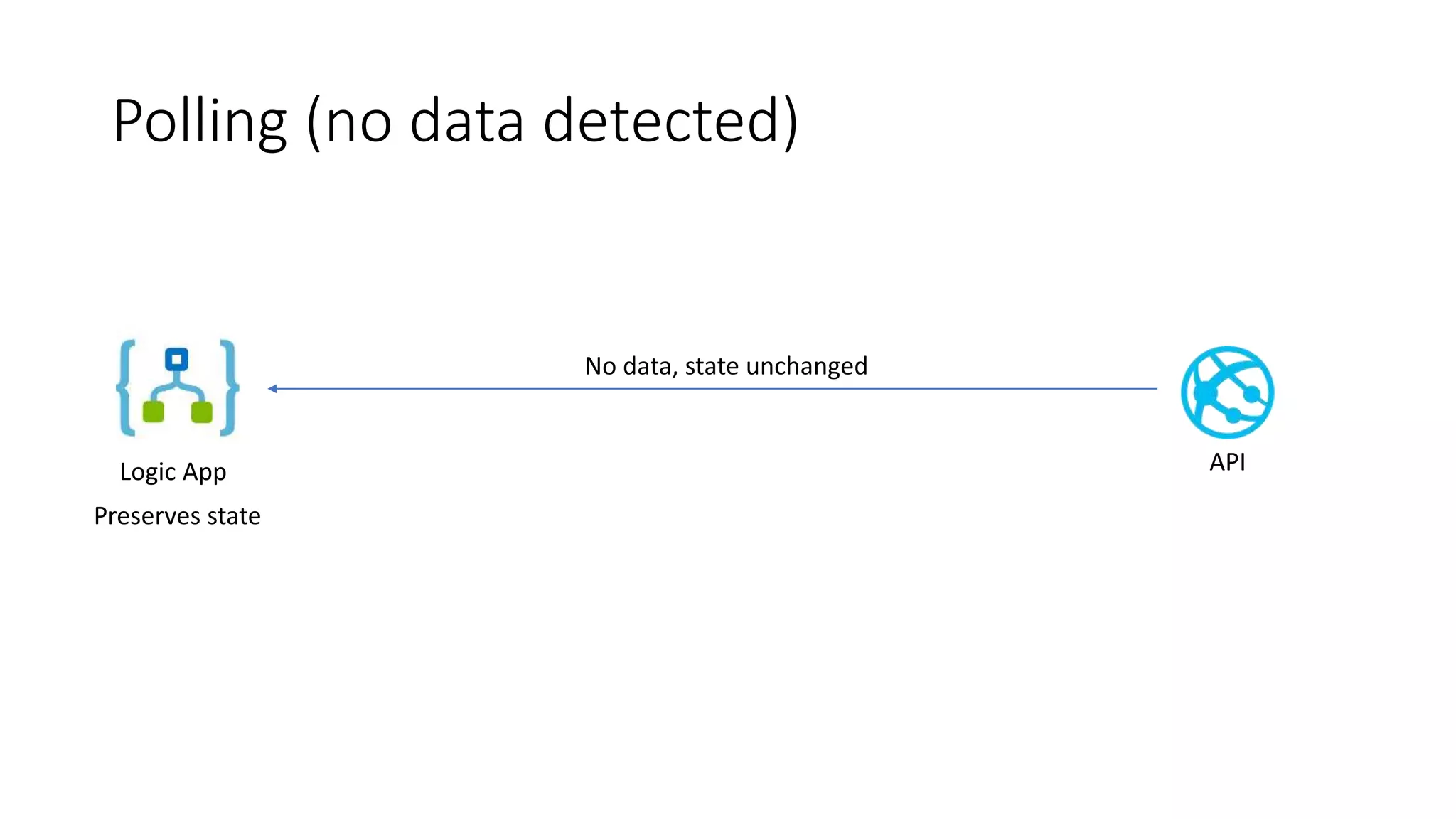Click the large left node on the API globe
The width and height of the screenshot is (1456, 819).
point(1206,392)
